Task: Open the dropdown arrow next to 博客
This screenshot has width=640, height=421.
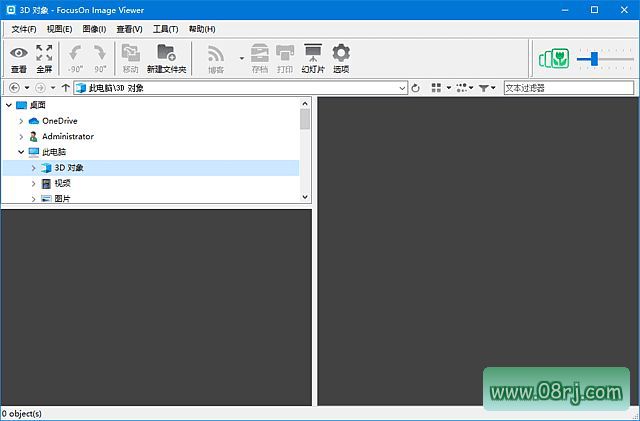Action: click(x=242, y=58)
